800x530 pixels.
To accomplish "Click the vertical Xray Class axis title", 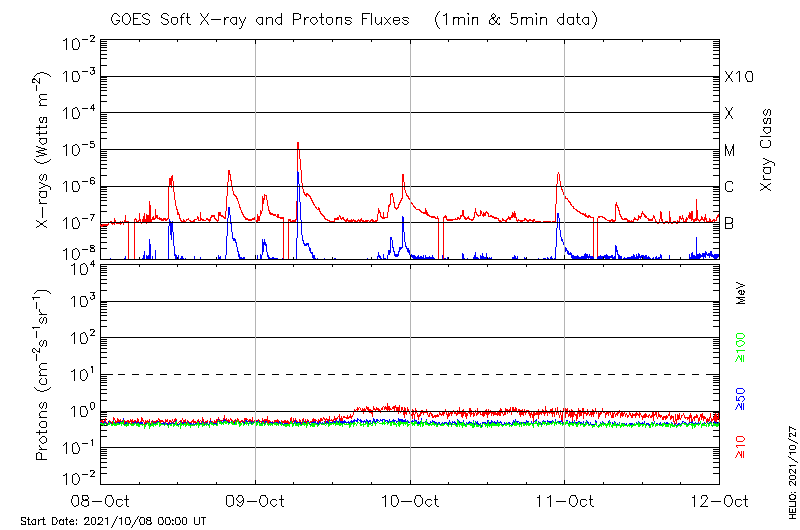I will [766, 150].
